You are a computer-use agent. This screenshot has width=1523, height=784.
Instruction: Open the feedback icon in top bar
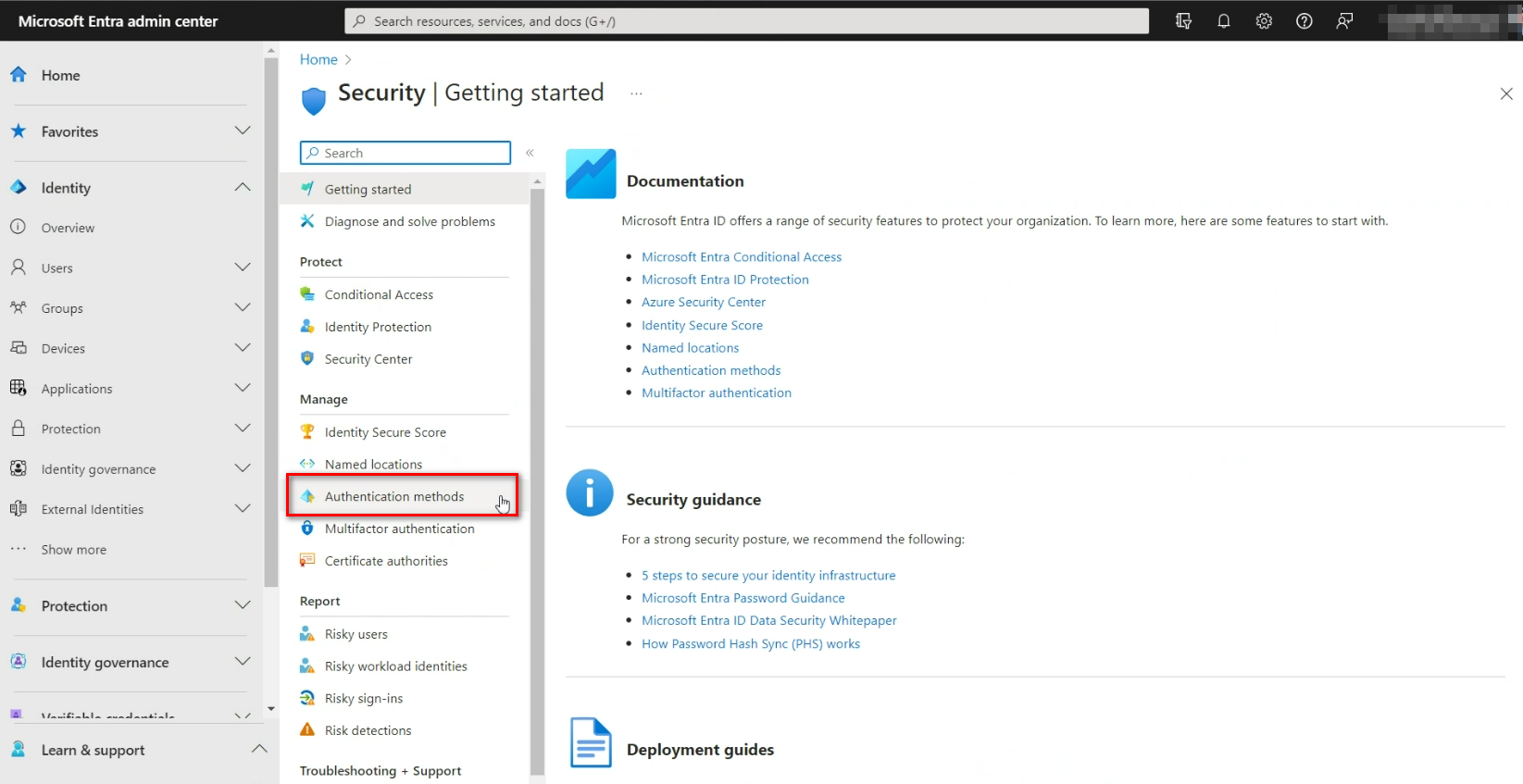pos(1344,21)
